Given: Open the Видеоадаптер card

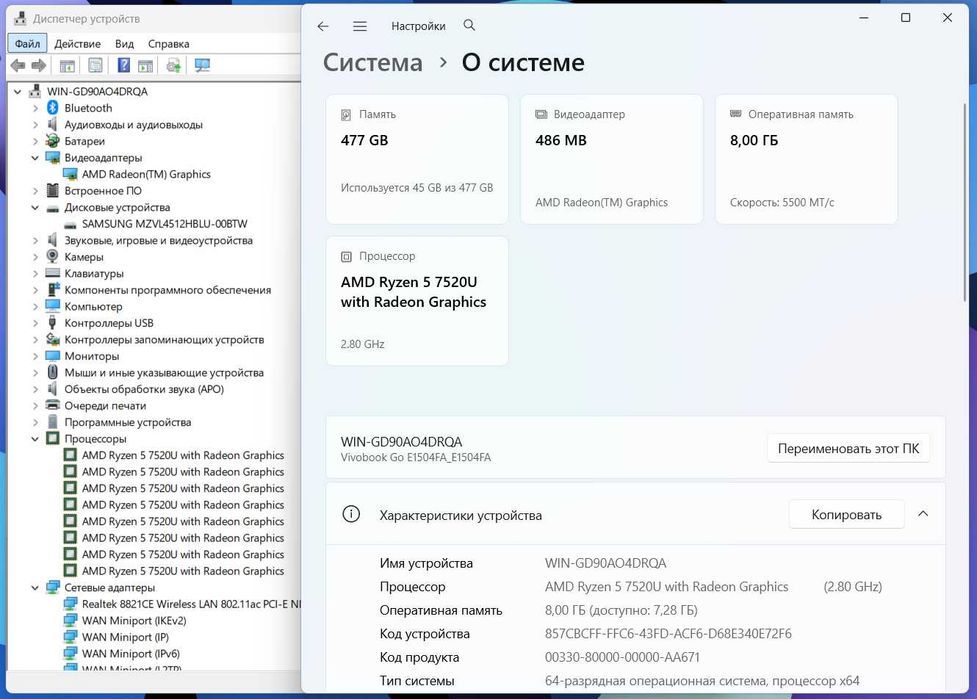Looking at the screenshot, I should tap(611, 159).
